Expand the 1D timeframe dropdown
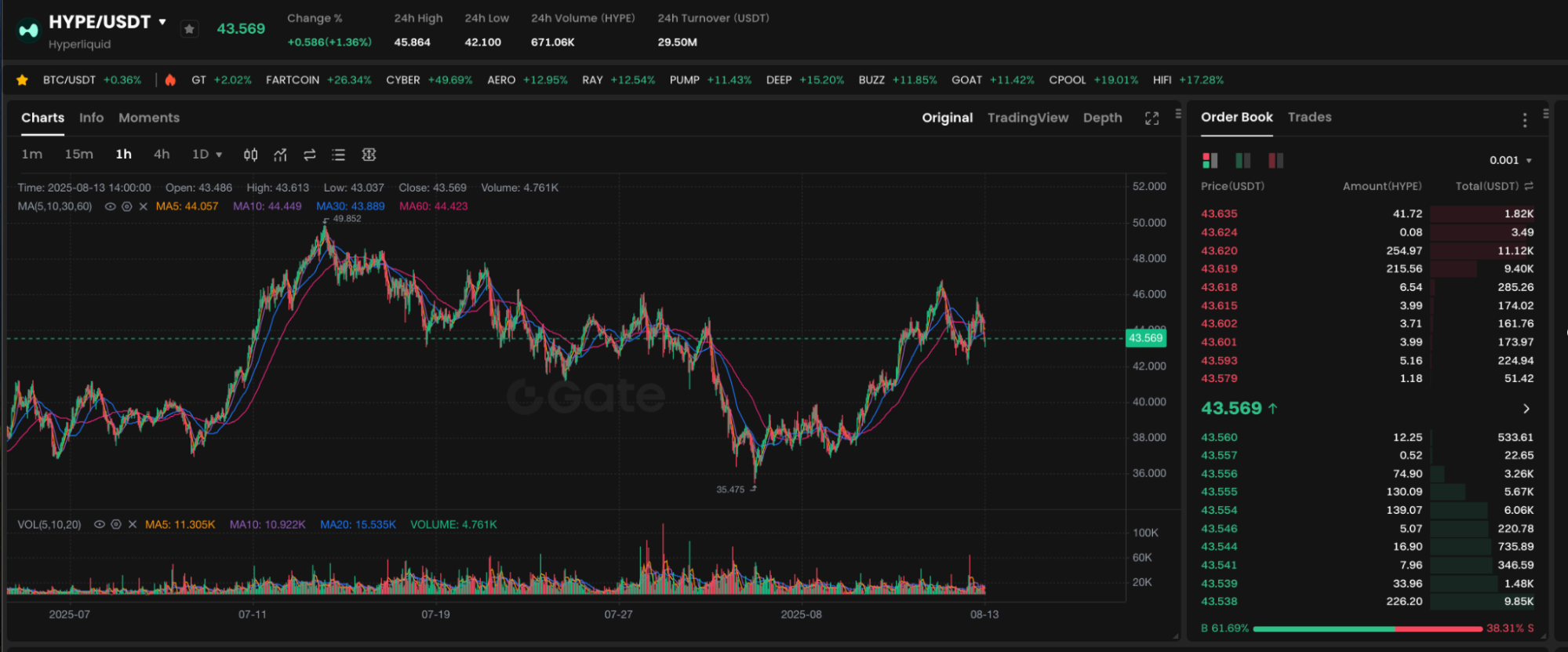 [x=207, y=155]
